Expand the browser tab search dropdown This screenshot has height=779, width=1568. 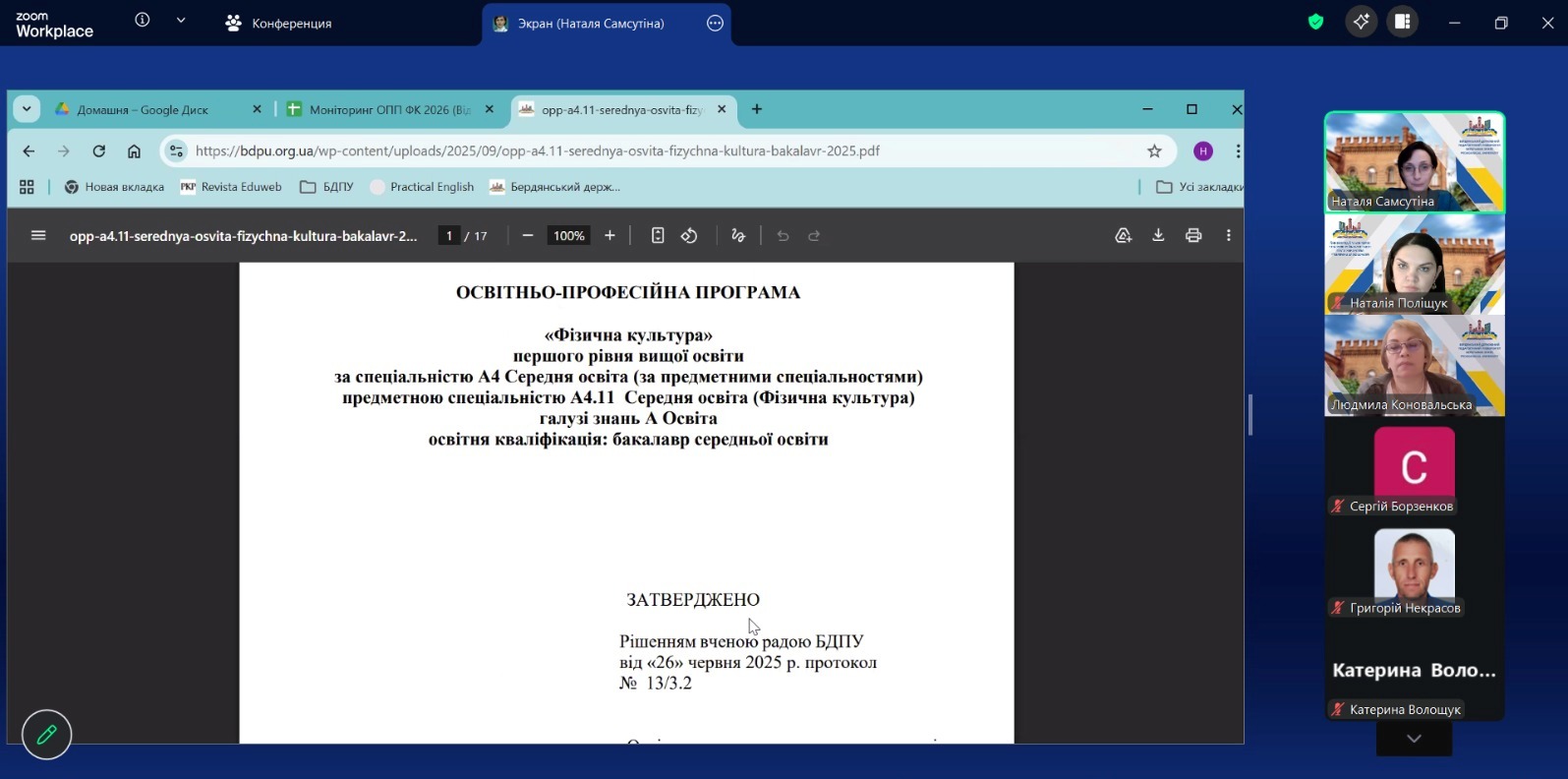[x=27, y=109]
